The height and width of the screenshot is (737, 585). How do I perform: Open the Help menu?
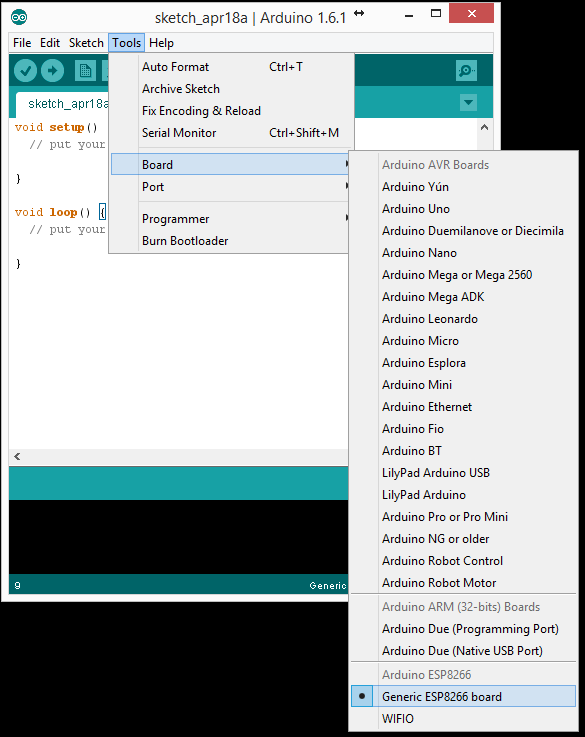tap(161, 43)
